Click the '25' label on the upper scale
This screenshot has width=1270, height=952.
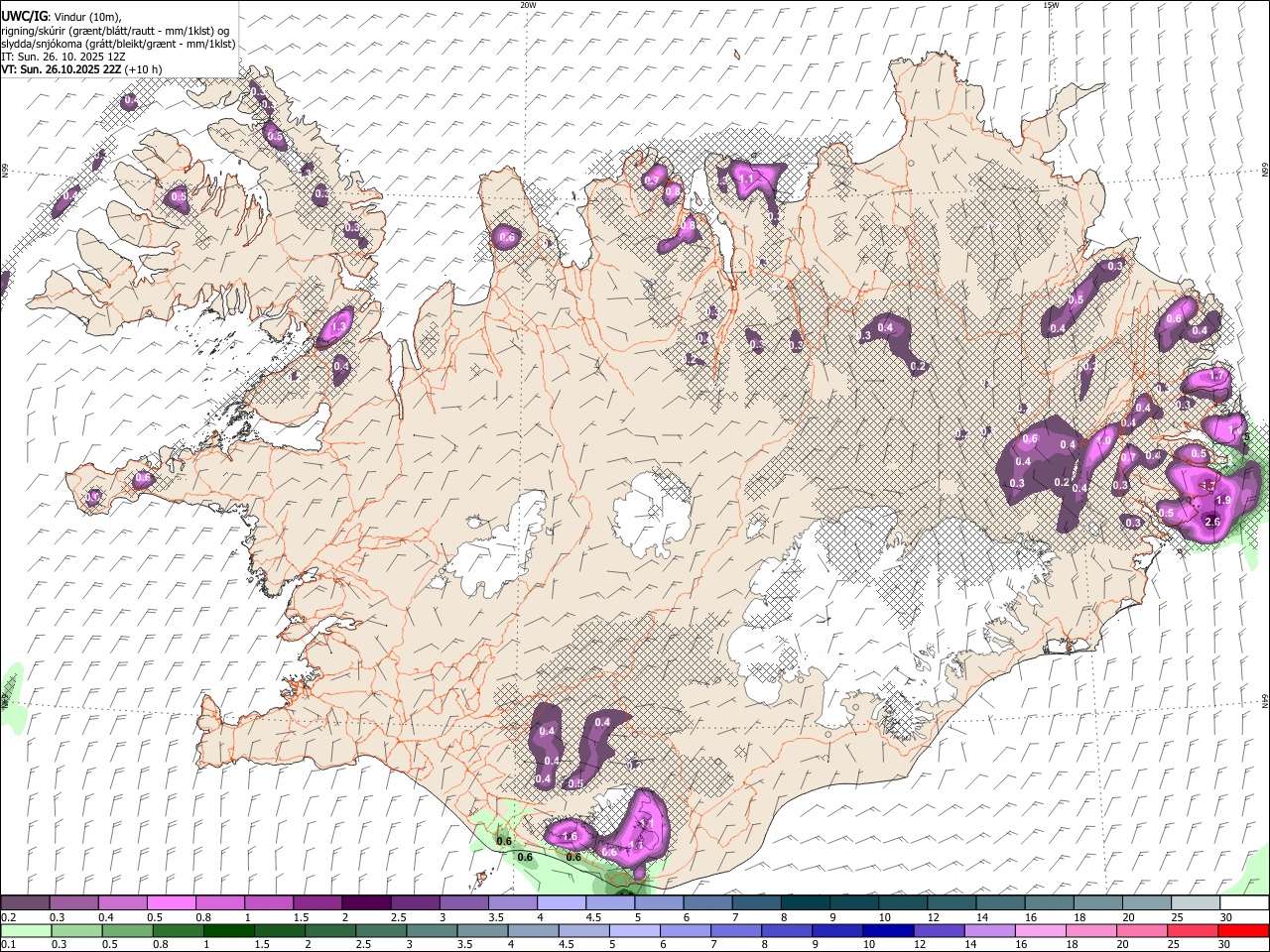click(1177, 917)
